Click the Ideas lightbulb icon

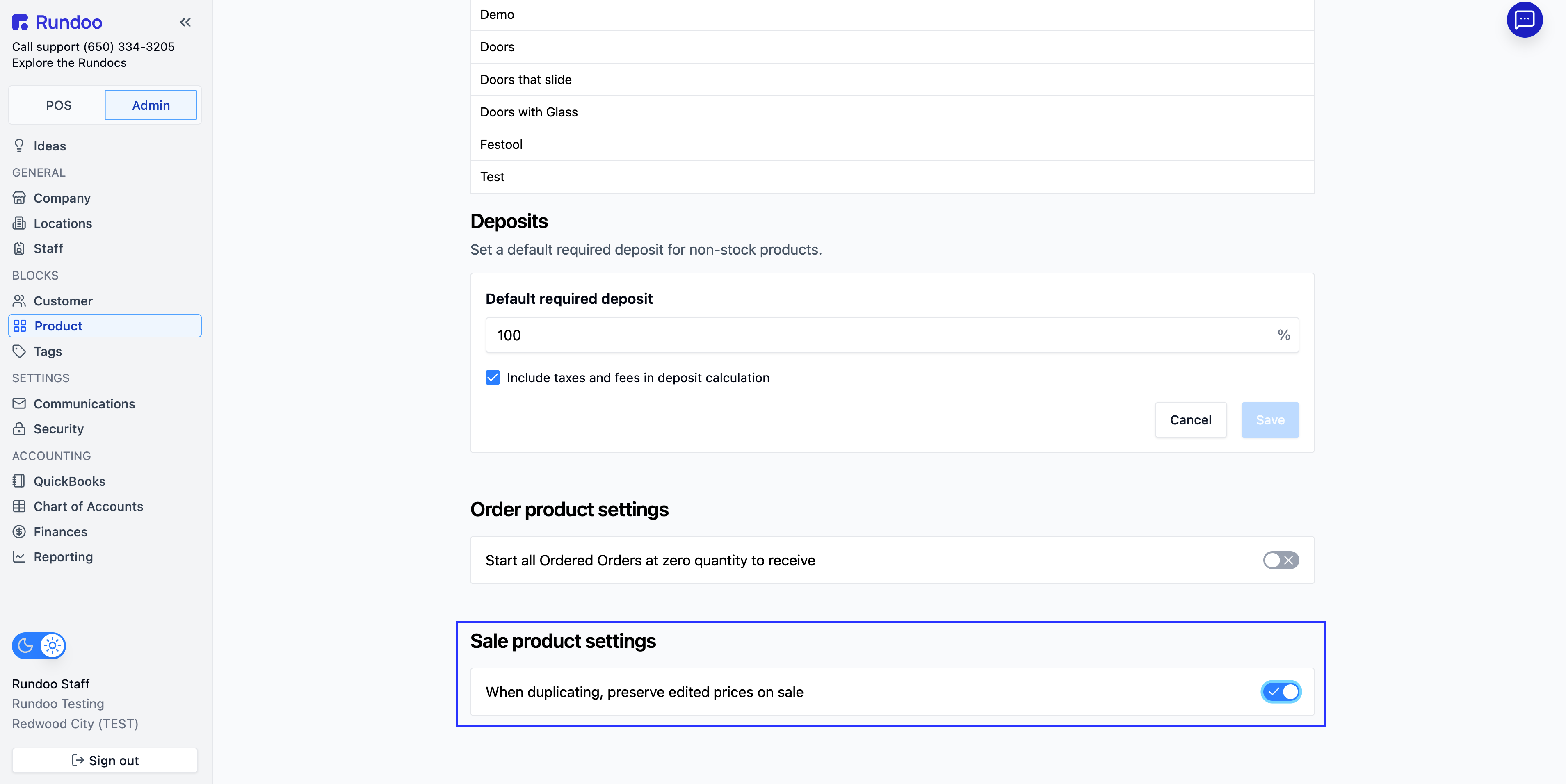click(19, 146)
